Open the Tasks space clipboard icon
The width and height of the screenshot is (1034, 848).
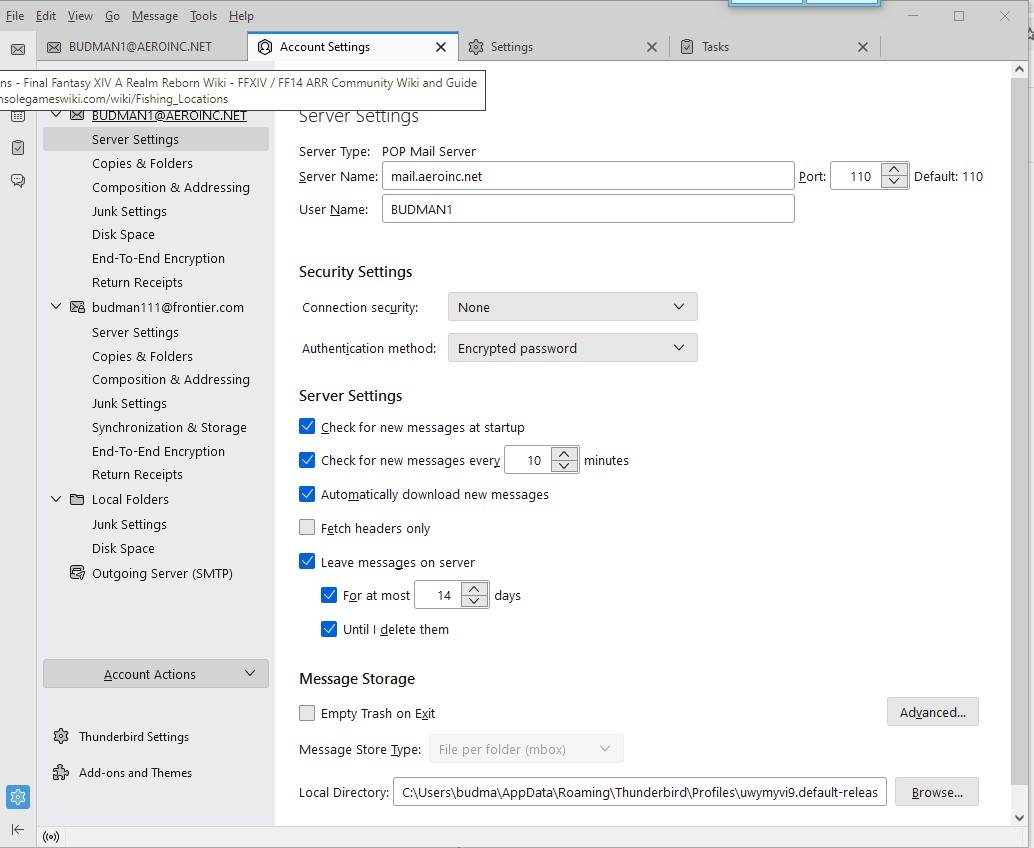pos(18,148)
